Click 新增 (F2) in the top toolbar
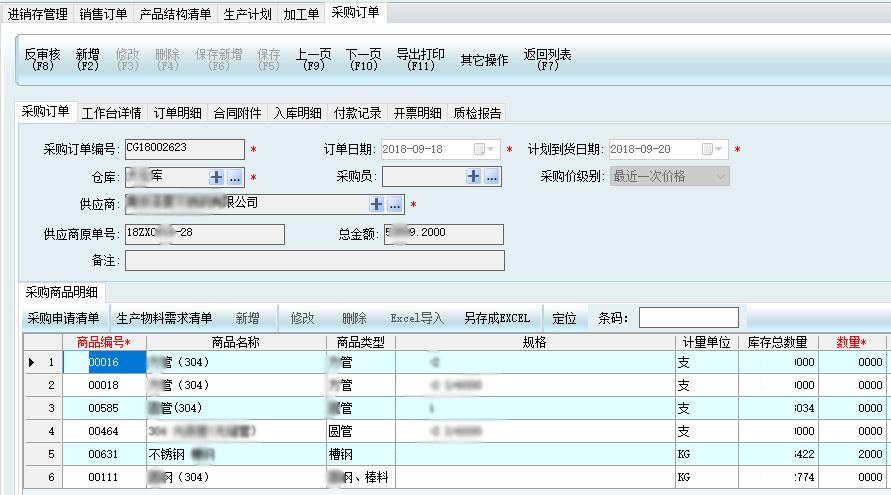This screenshot has height=495, width=891. (x=88, y=60)
